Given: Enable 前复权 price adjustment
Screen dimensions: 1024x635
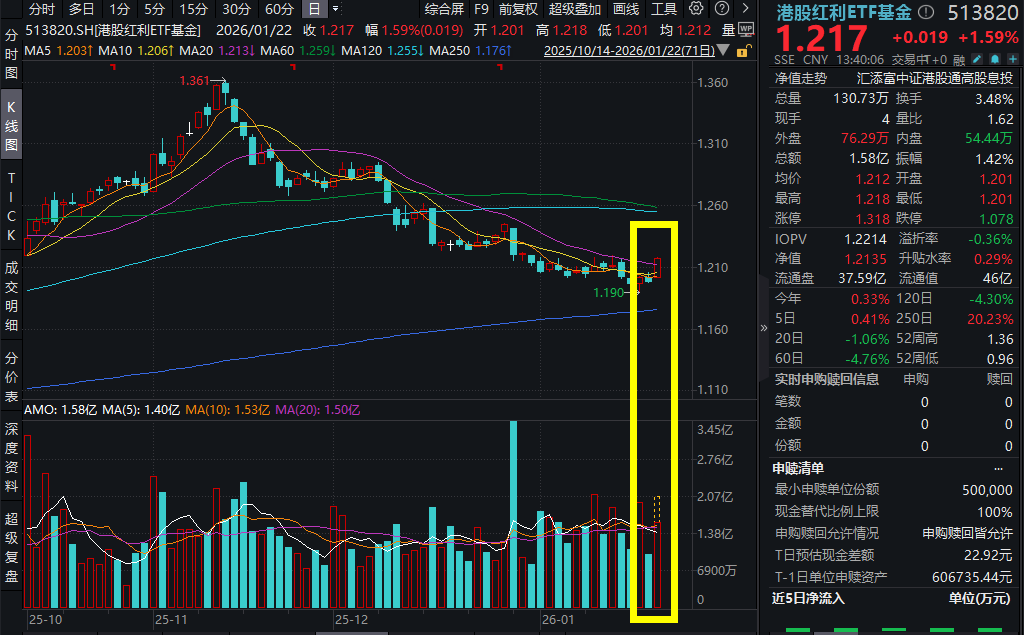Looking at the screenshot, I should (519, 9).
